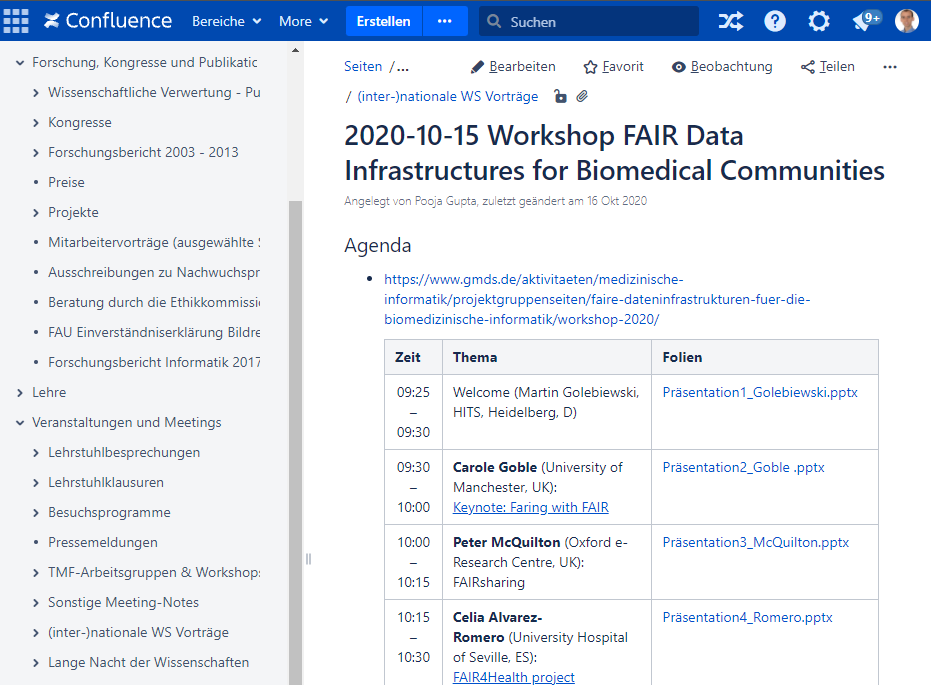Screen dimensions: 931x685
Task: Click the ellipsis next to Erstellen
Action: click(445, 21)
